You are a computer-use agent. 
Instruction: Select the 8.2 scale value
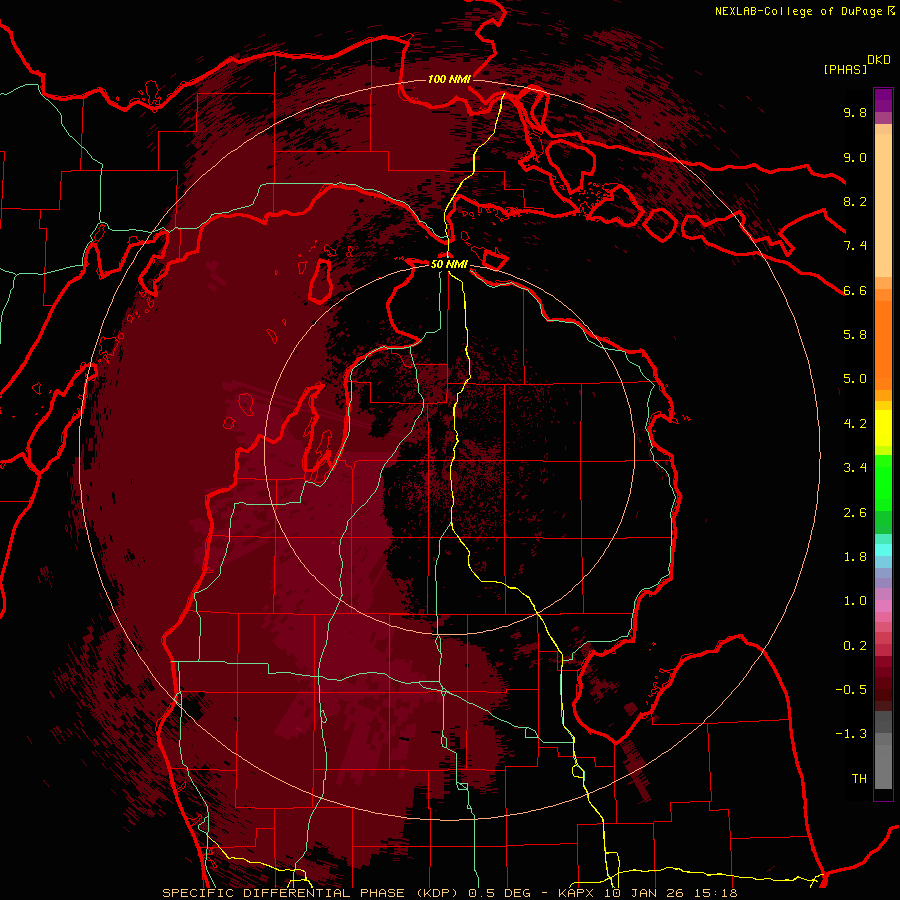(855, 201)
